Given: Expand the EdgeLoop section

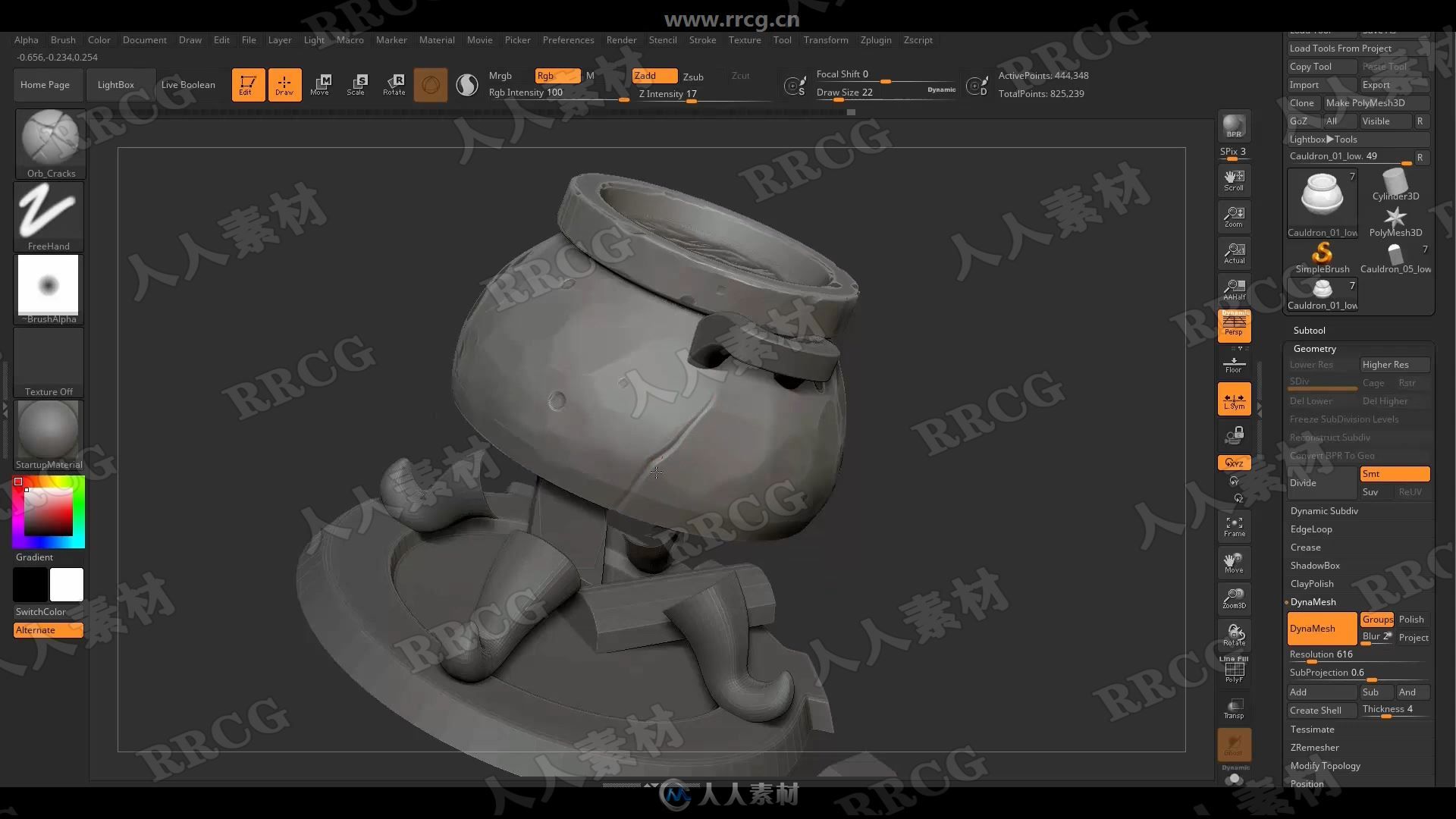Looking at the screenshot, I should click(x=1311, y=529).
